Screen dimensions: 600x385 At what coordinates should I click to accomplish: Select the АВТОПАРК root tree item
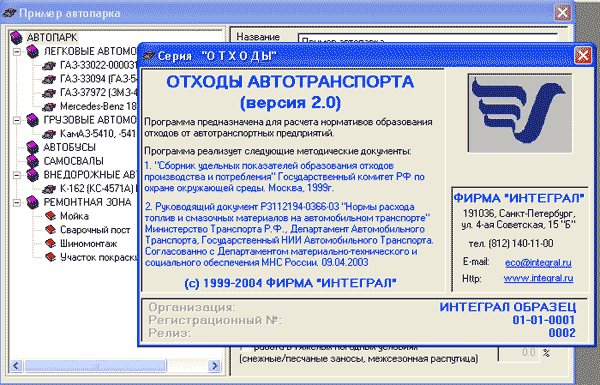coord(52,38)
